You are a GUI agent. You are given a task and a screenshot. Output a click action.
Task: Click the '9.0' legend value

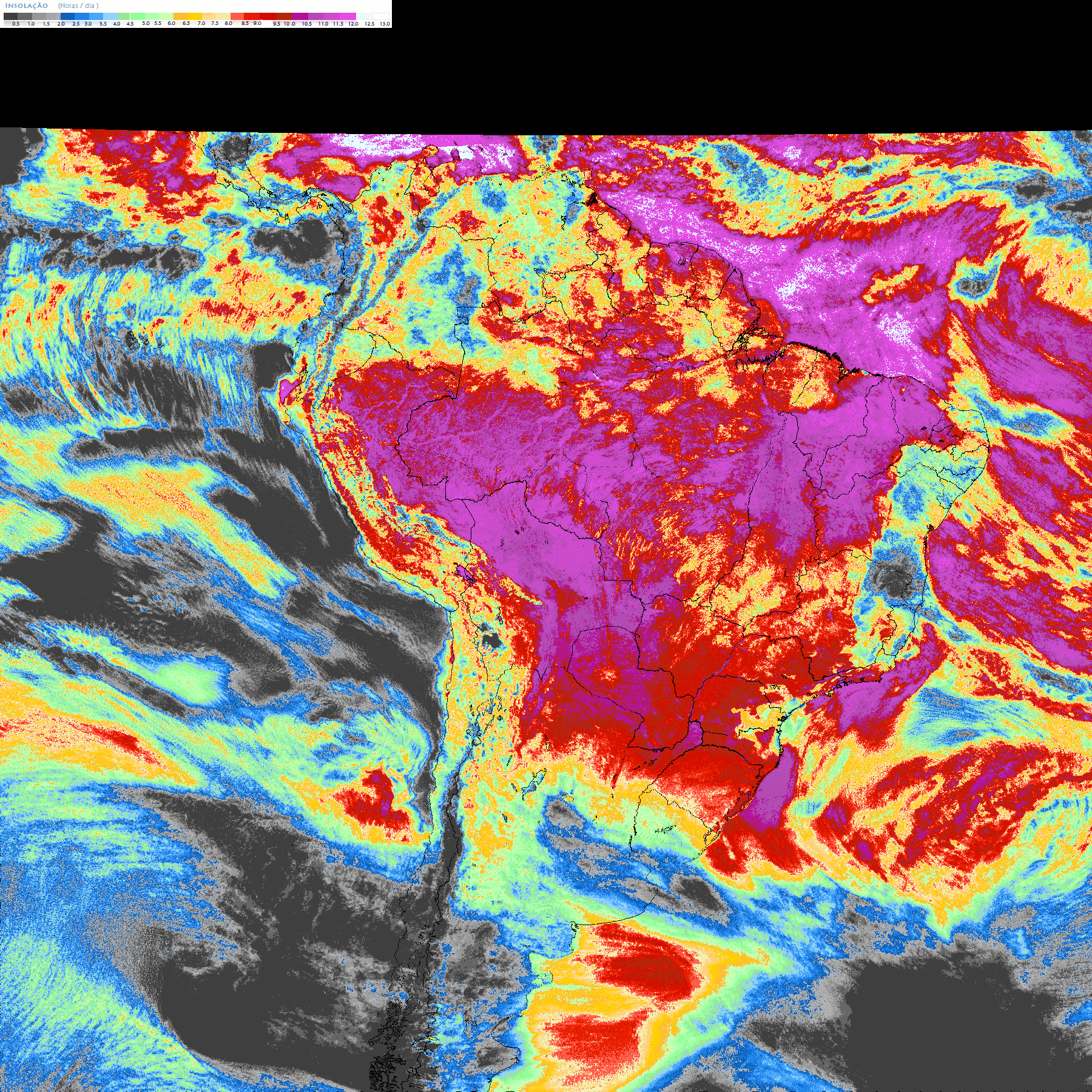coord(257,23)
